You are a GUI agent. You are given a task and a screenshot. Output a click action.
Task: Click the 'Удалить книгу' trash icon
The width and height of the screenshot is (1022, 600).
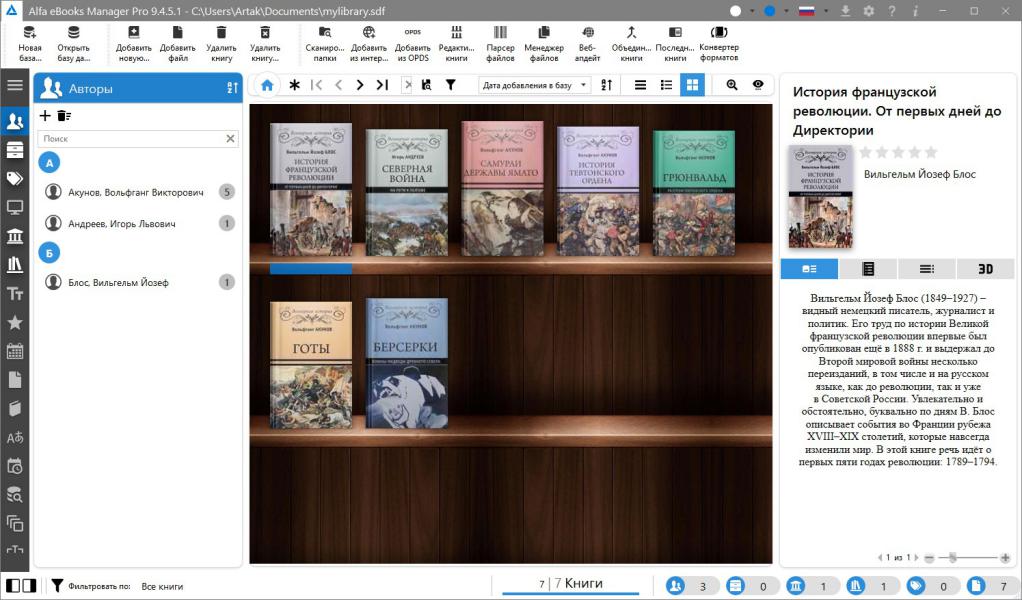[221, 33]
